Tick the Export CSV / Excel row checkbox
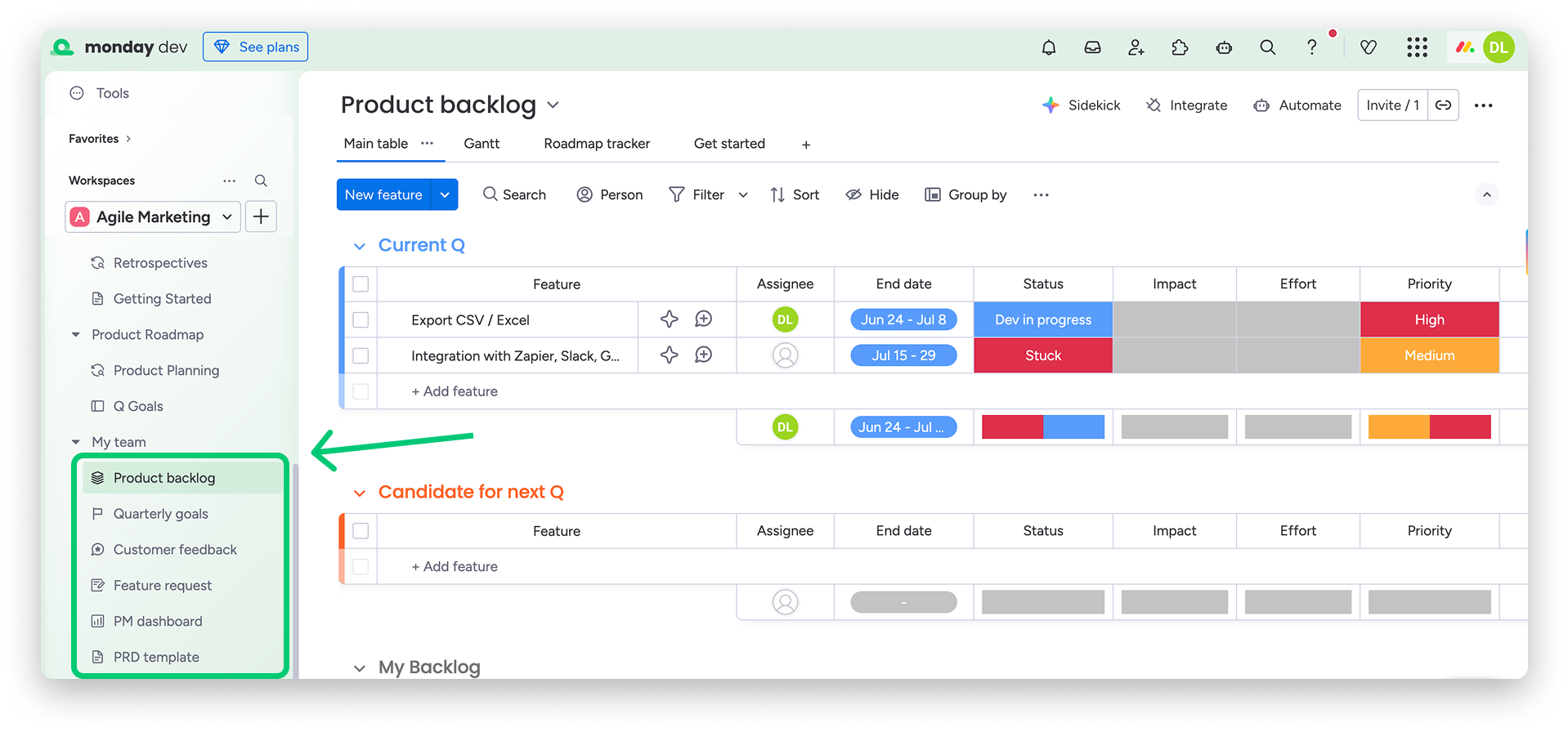This screenshot has height=732, width=1568. 361,320
